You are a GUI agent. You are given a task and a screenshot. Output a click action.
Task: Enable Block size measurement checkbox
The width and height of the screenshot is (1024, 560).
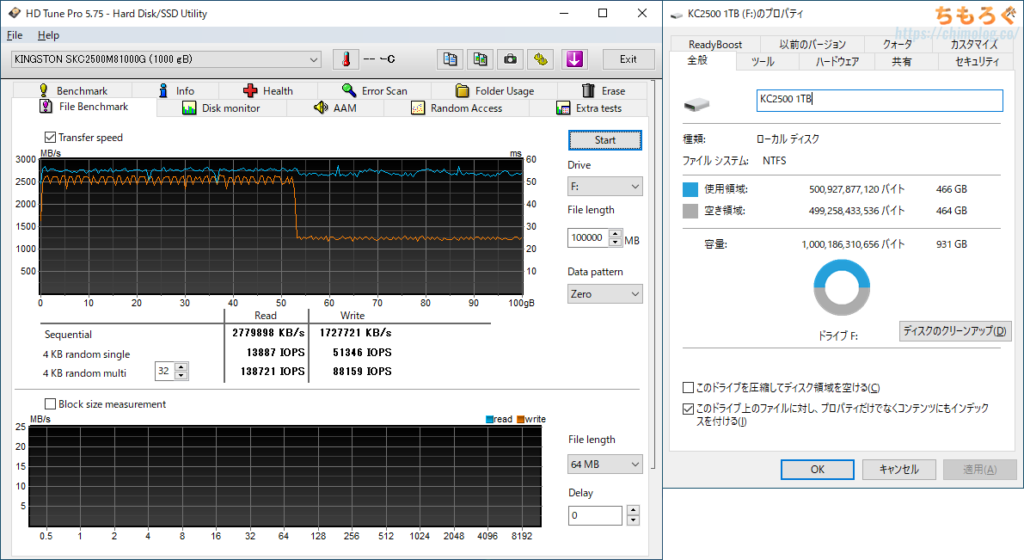[x=50, y=404]
